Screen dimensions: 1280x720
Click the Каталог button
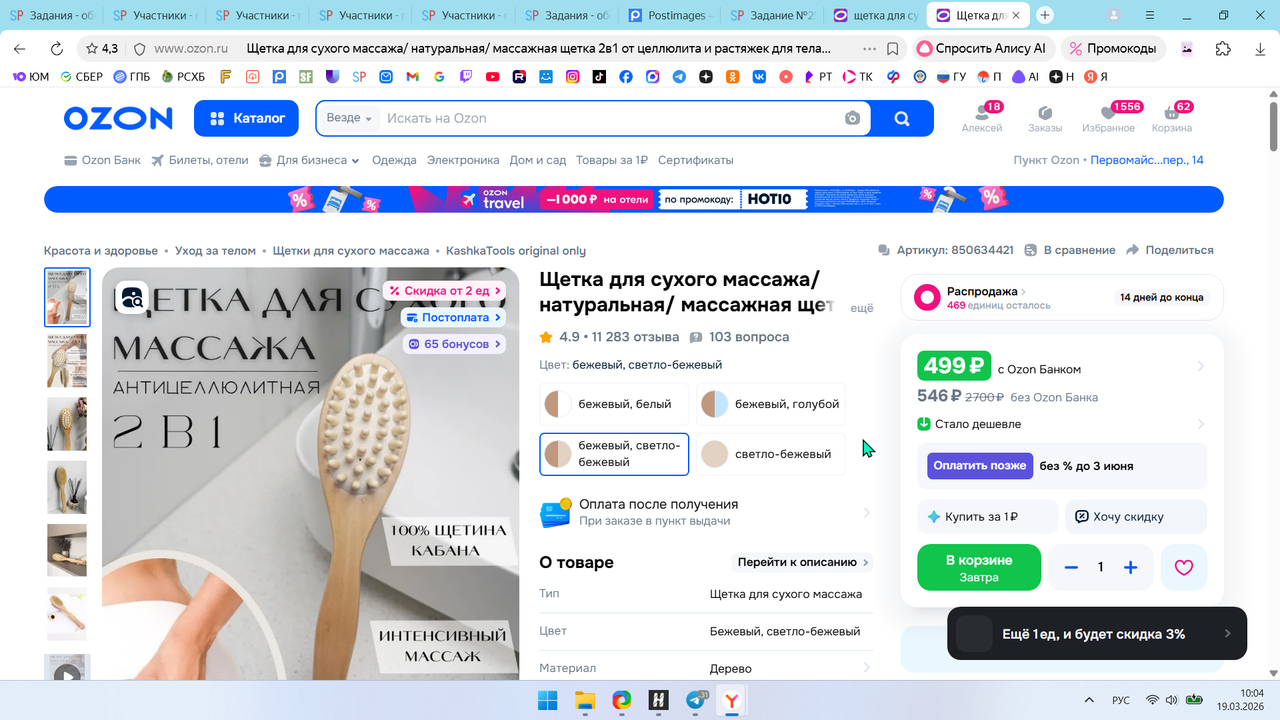point(246,118)
